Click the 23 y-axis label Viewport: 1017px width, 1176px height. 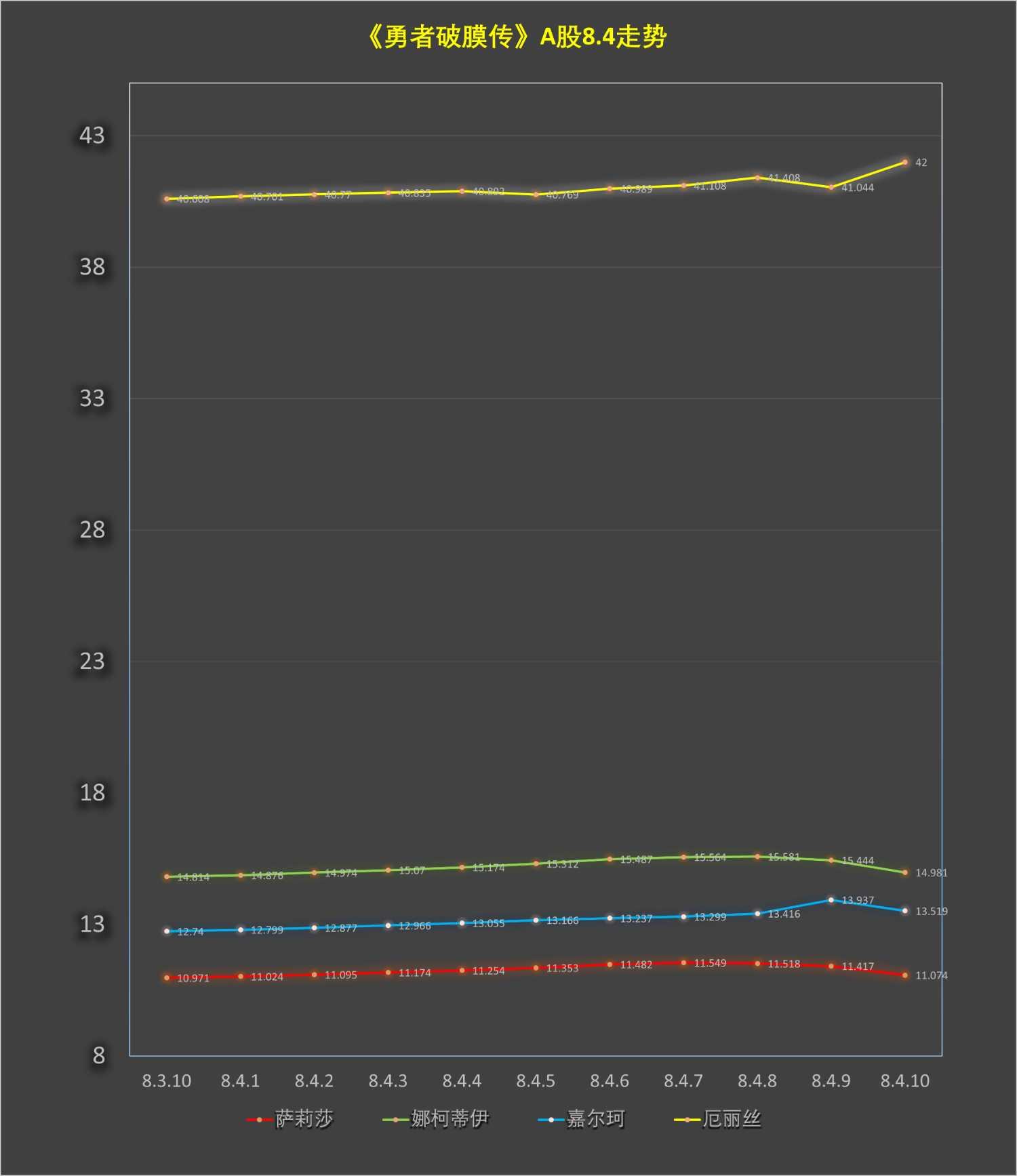[x=92, y=662]
